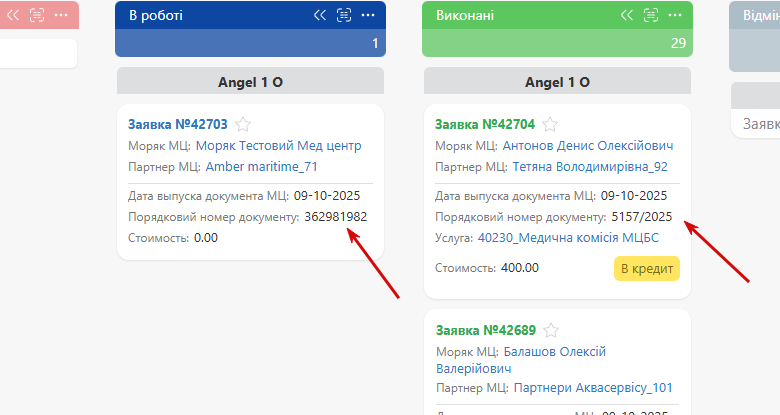This screenshot has height=415, width=780.
Task: Collapse the "Виконані" column with double chevron
Action: tap(627, 15)
